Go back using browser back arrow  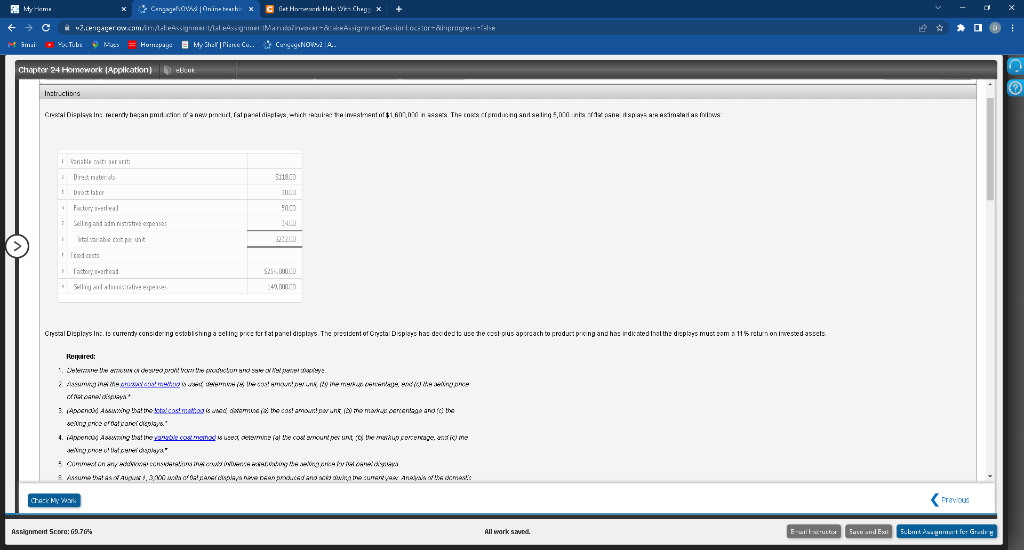11,28
